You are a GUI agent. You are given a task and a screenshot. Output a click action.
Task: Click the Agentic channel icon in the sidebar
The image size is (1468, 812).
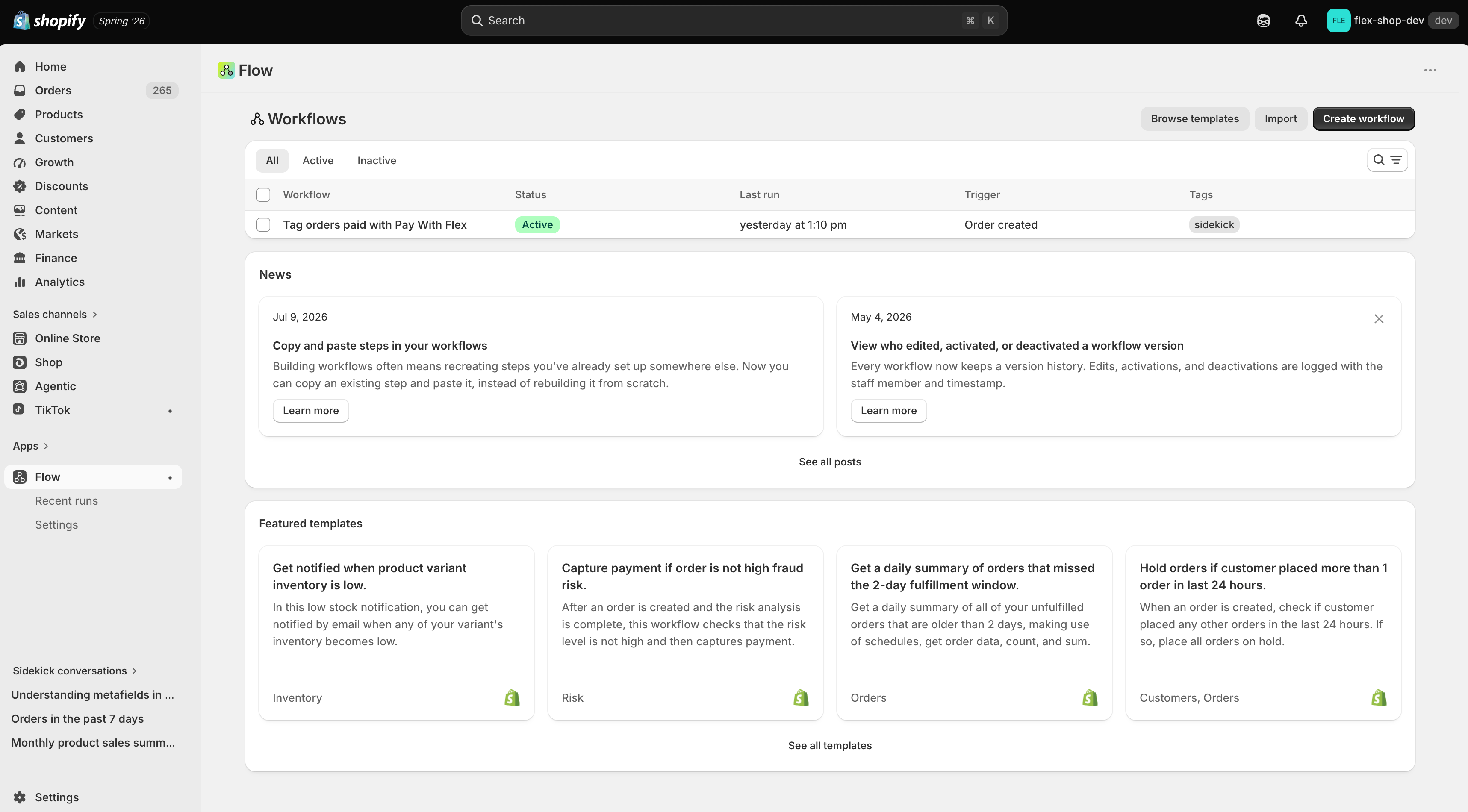(20, 386)
